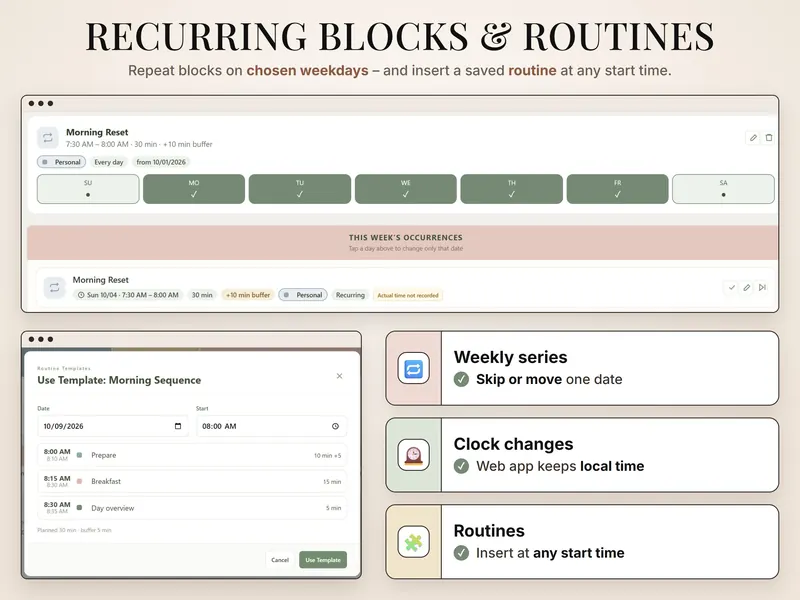Screen dimensions: 800x600
Task: Click the check badge next to Web app keeps
Action: tap(461, 466)
